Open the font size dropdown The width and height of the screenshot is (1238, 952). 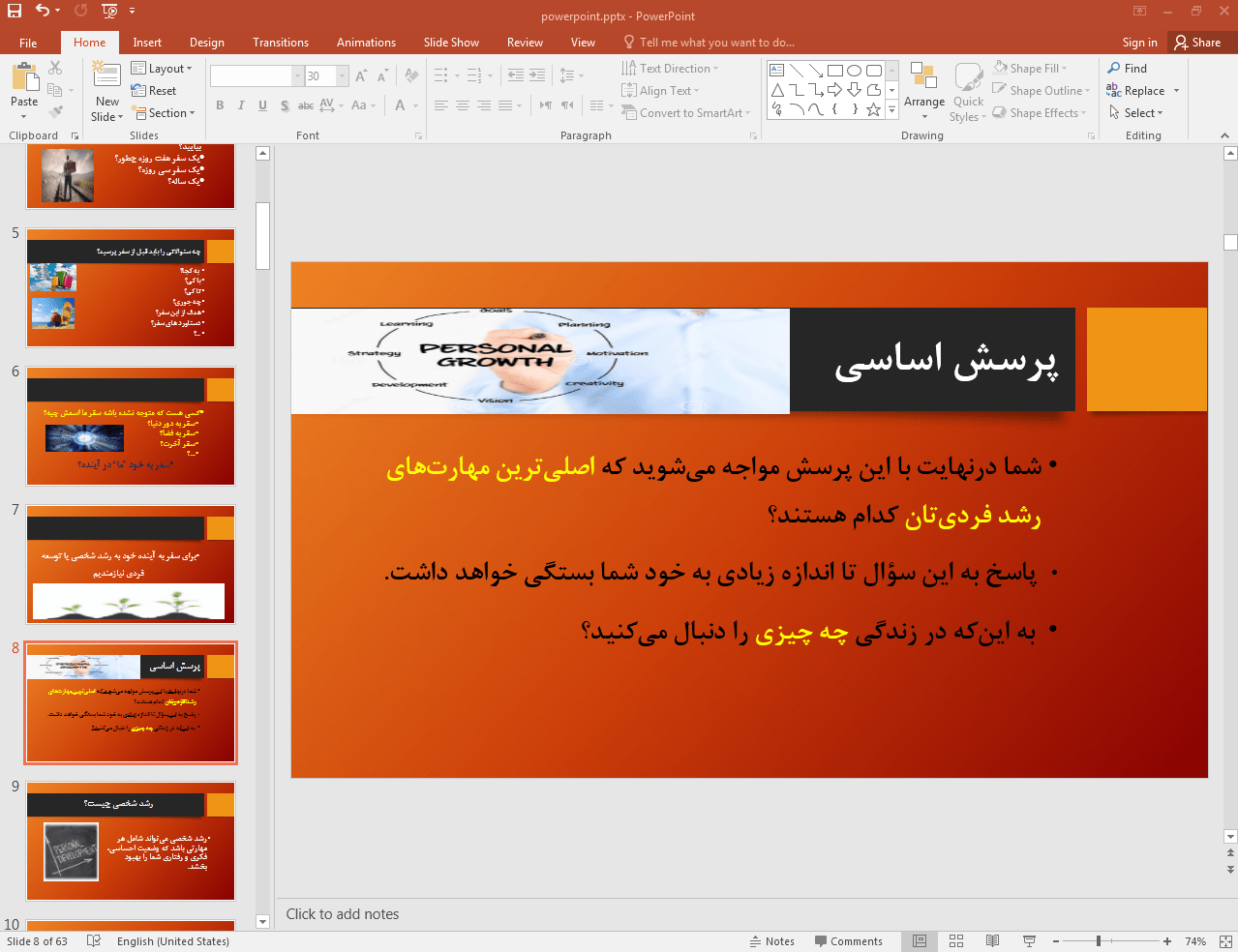[342, 76]
